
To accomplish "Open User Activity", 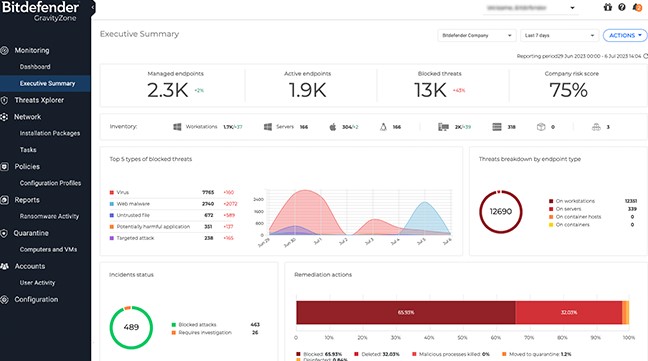I will [37, 283].
